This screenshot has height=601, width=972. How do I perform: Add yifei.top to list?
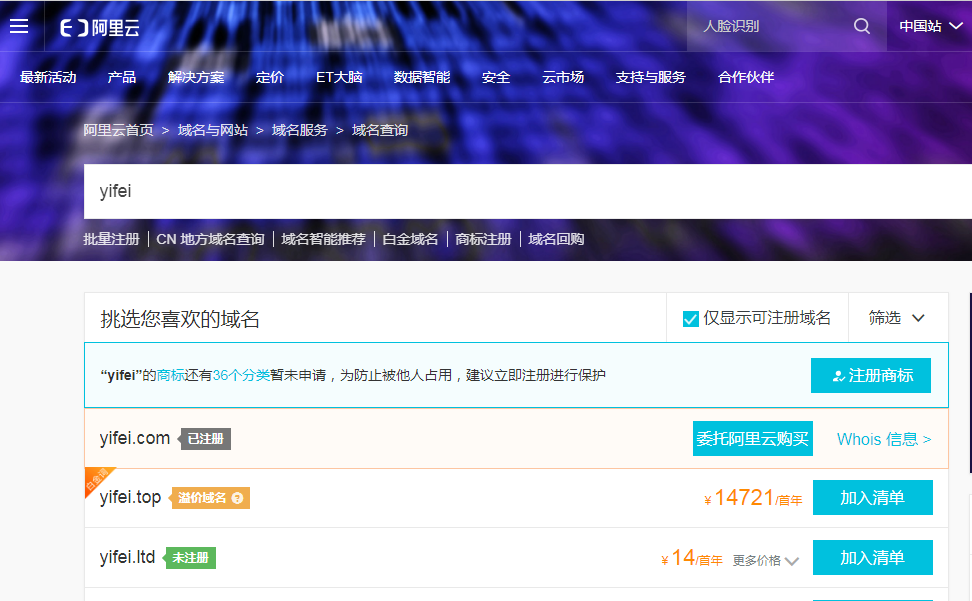point(872,498)
